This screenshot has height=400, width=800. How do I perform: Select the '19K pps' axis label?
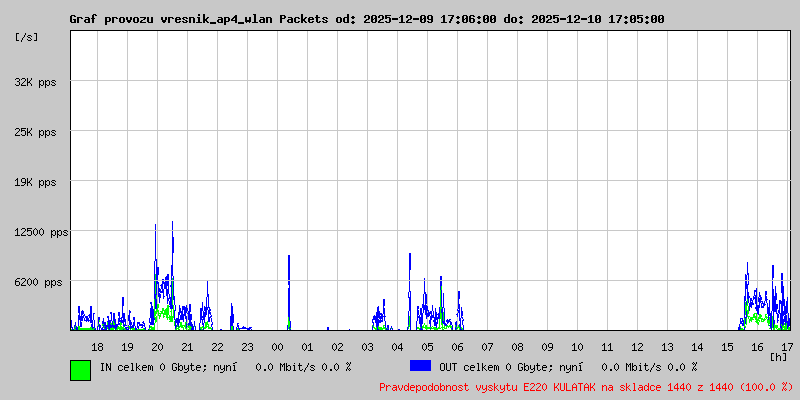[x=36, y=182]
